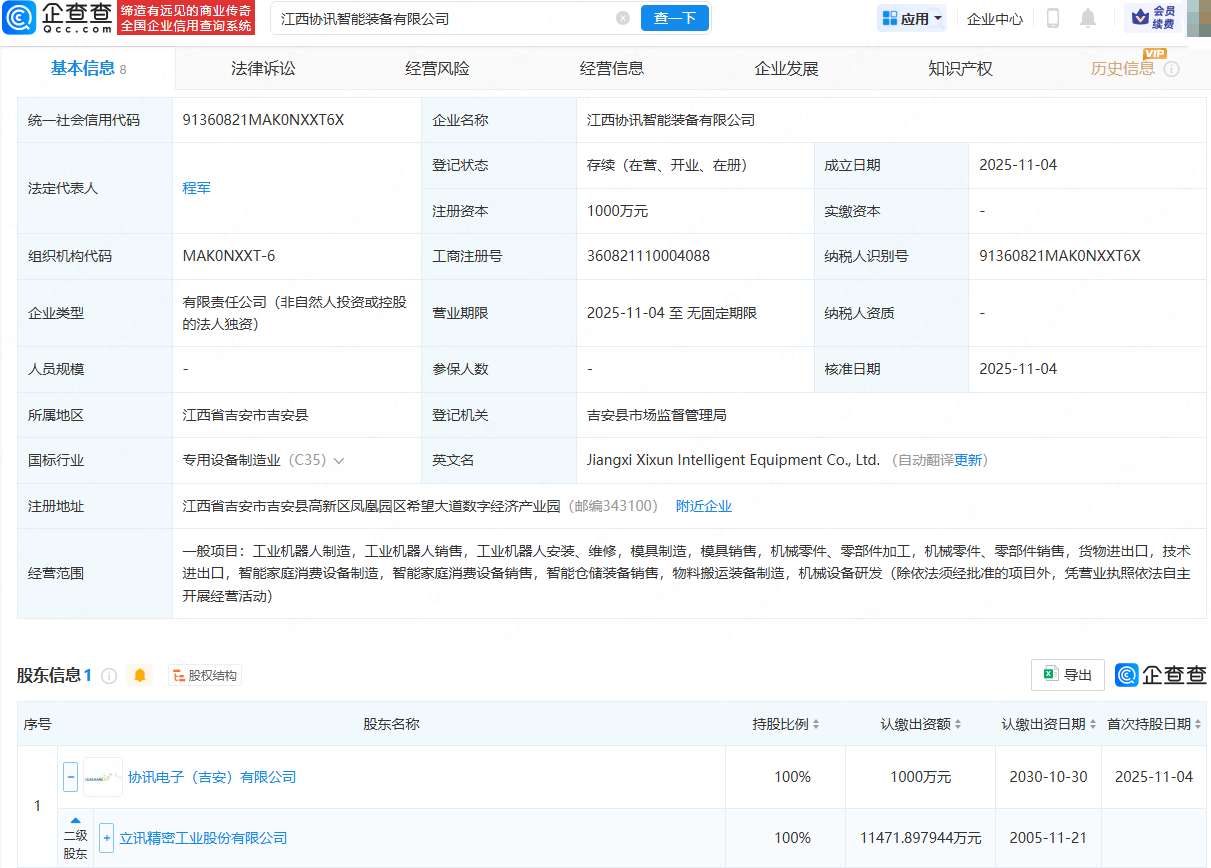Click the mobile phone icon in header
Screen dimensions: 1211x868
point(1052,18)
